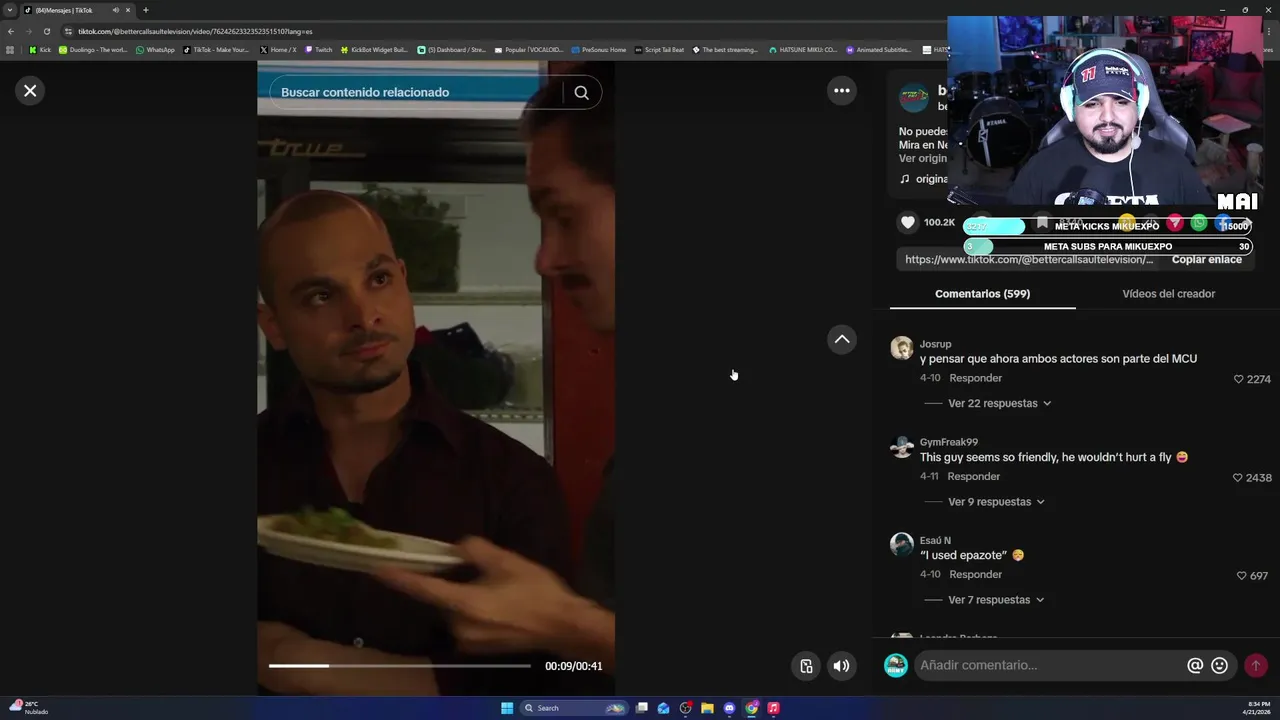
Task: Reload the page with browser refresh icon
Action: tap(46, 31)
